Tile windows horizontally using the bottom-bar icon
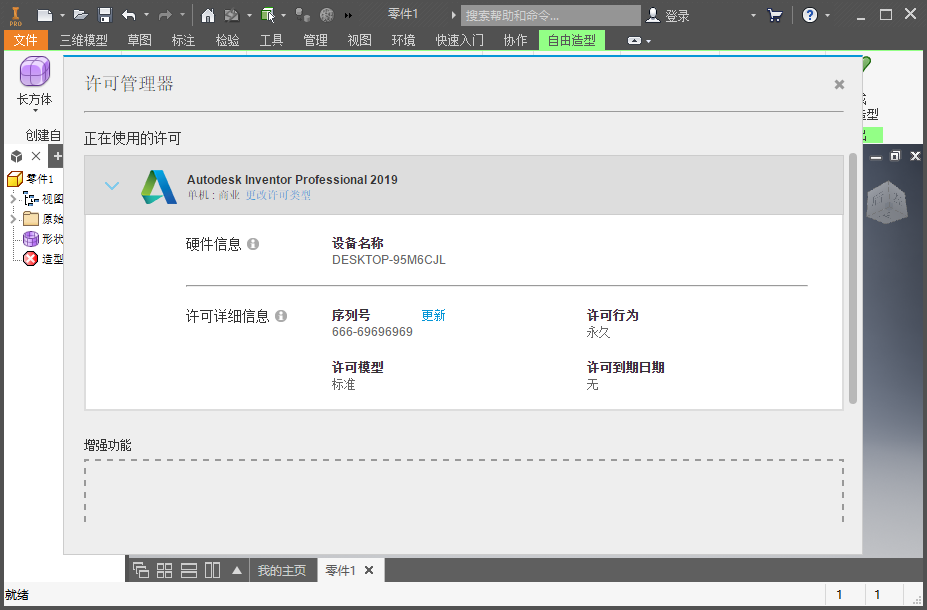 (x=189, y=570)
